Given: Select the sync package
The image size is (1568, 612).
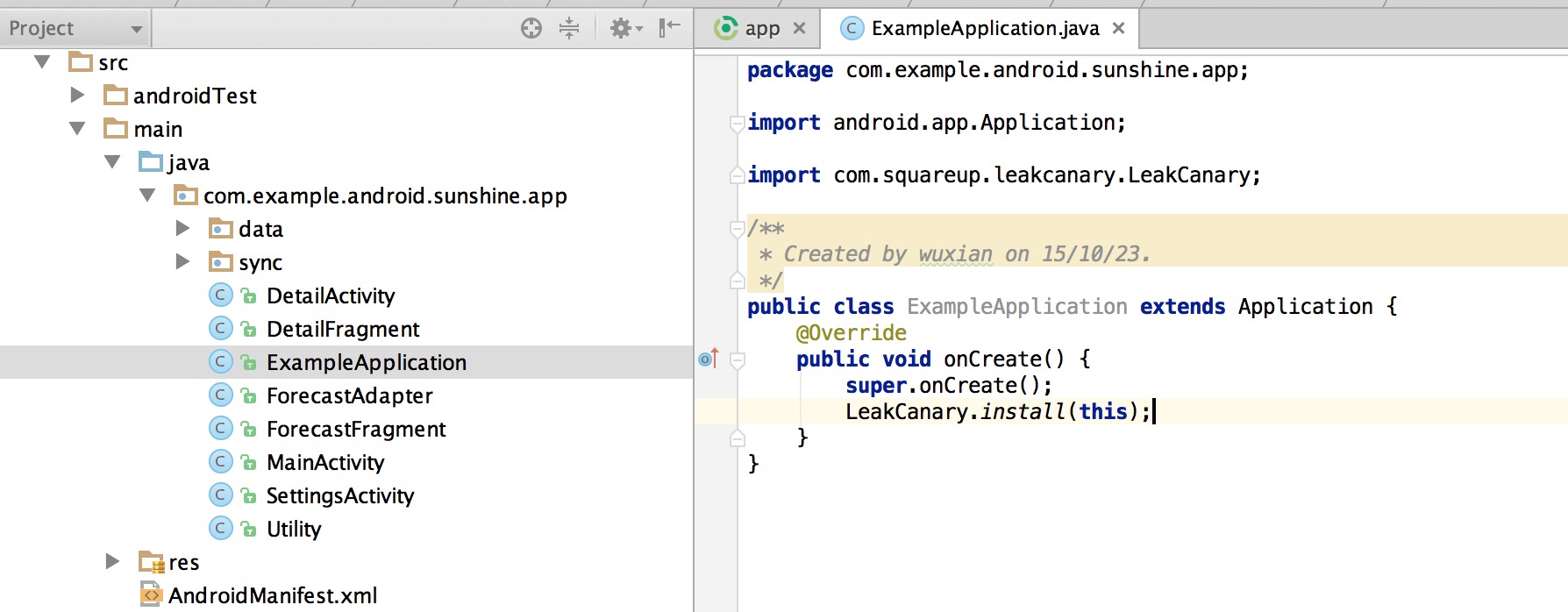Looking at the screenshot, I should point(260,262).
